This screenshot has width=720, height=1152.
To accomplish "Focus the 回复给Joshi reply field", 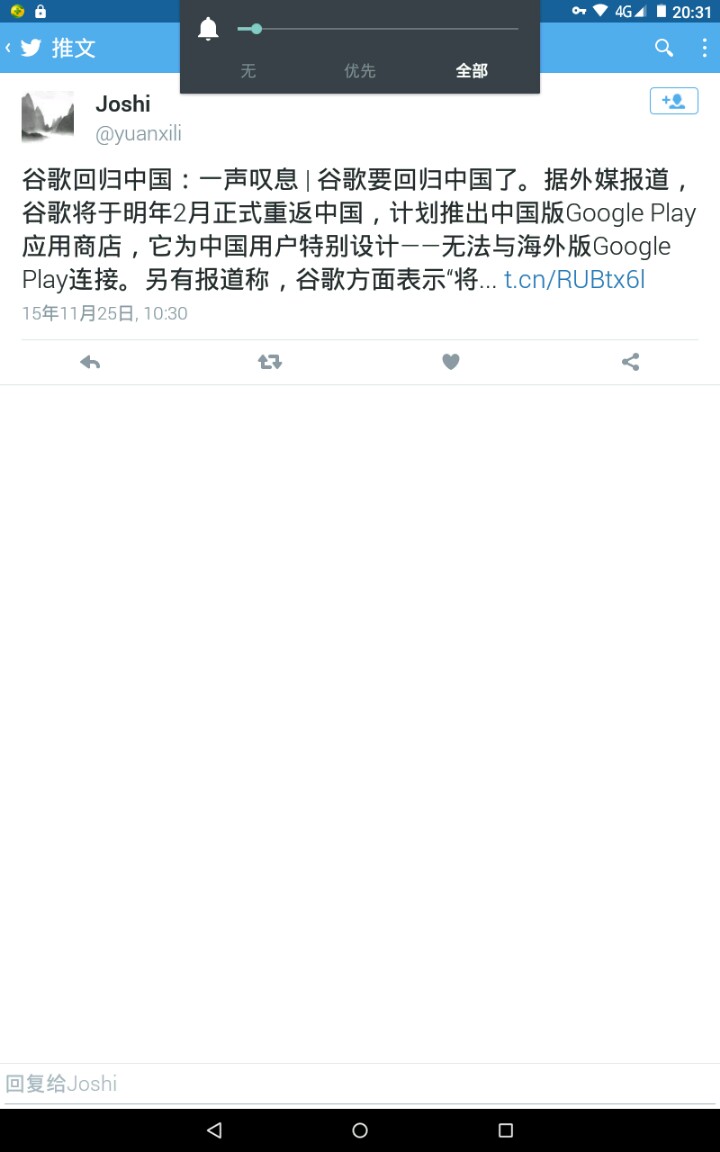I will click(x=360, y=1084).
